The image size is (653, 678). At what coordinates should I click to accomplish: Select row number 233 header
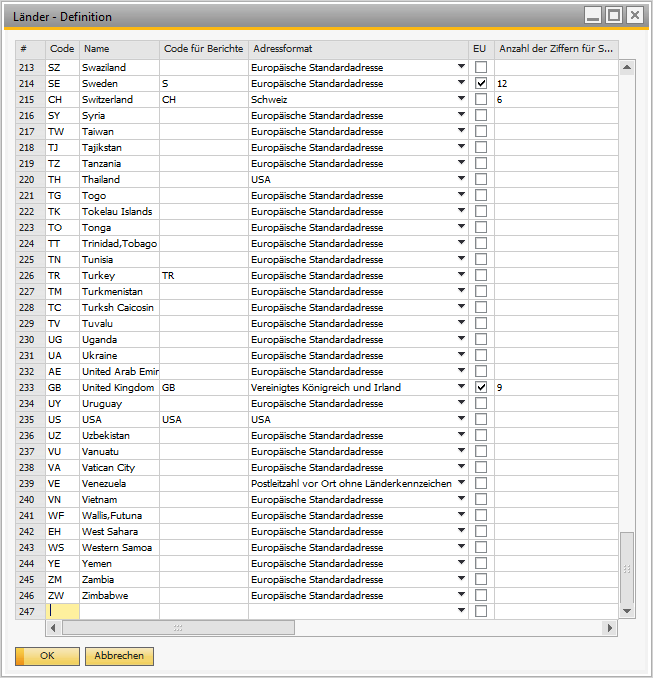pyautogui.click(x=30, y=387)
